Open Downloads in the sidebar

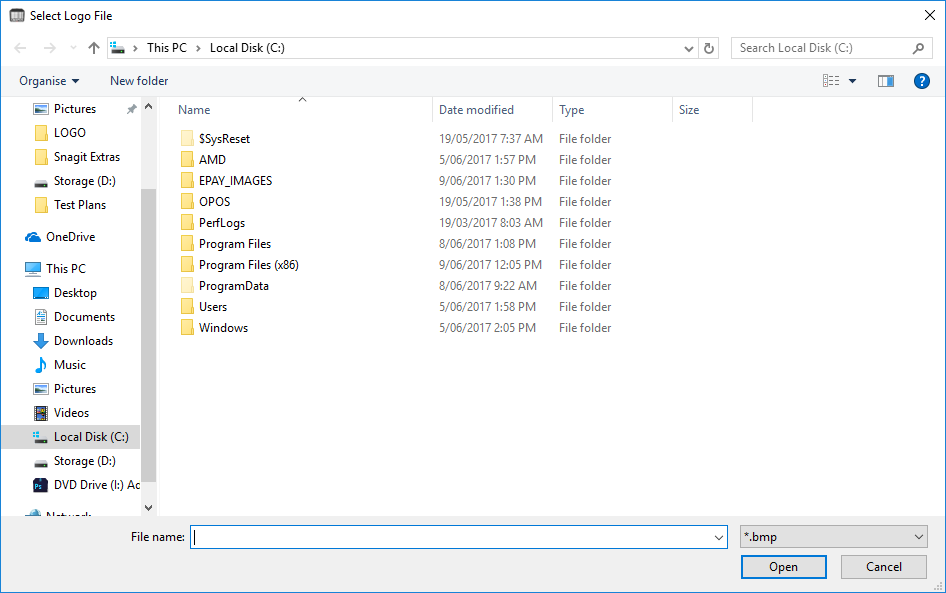point(83,341)
